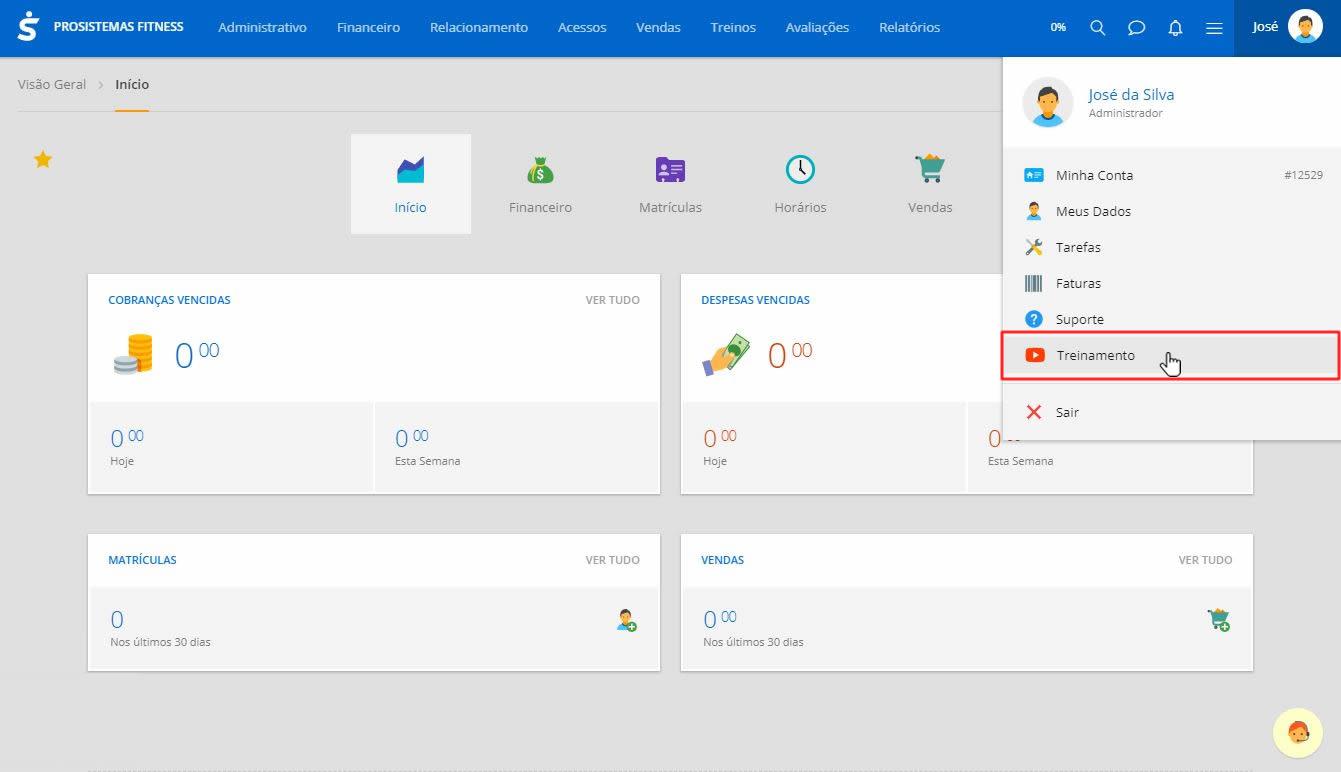Click the José da Silva name link

coord(1131,95)
